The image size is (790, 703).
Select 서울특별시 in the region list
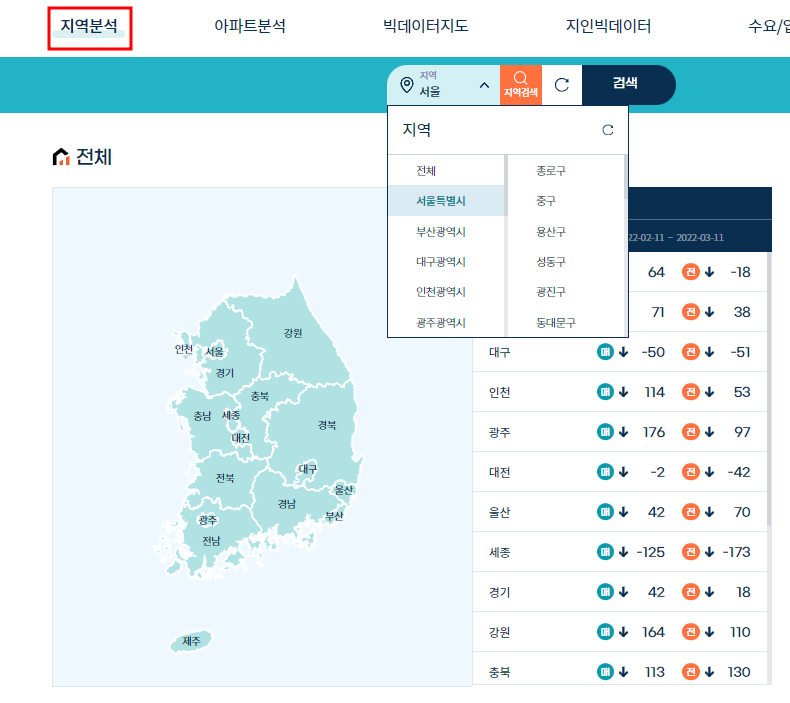[x=446, y=201]
